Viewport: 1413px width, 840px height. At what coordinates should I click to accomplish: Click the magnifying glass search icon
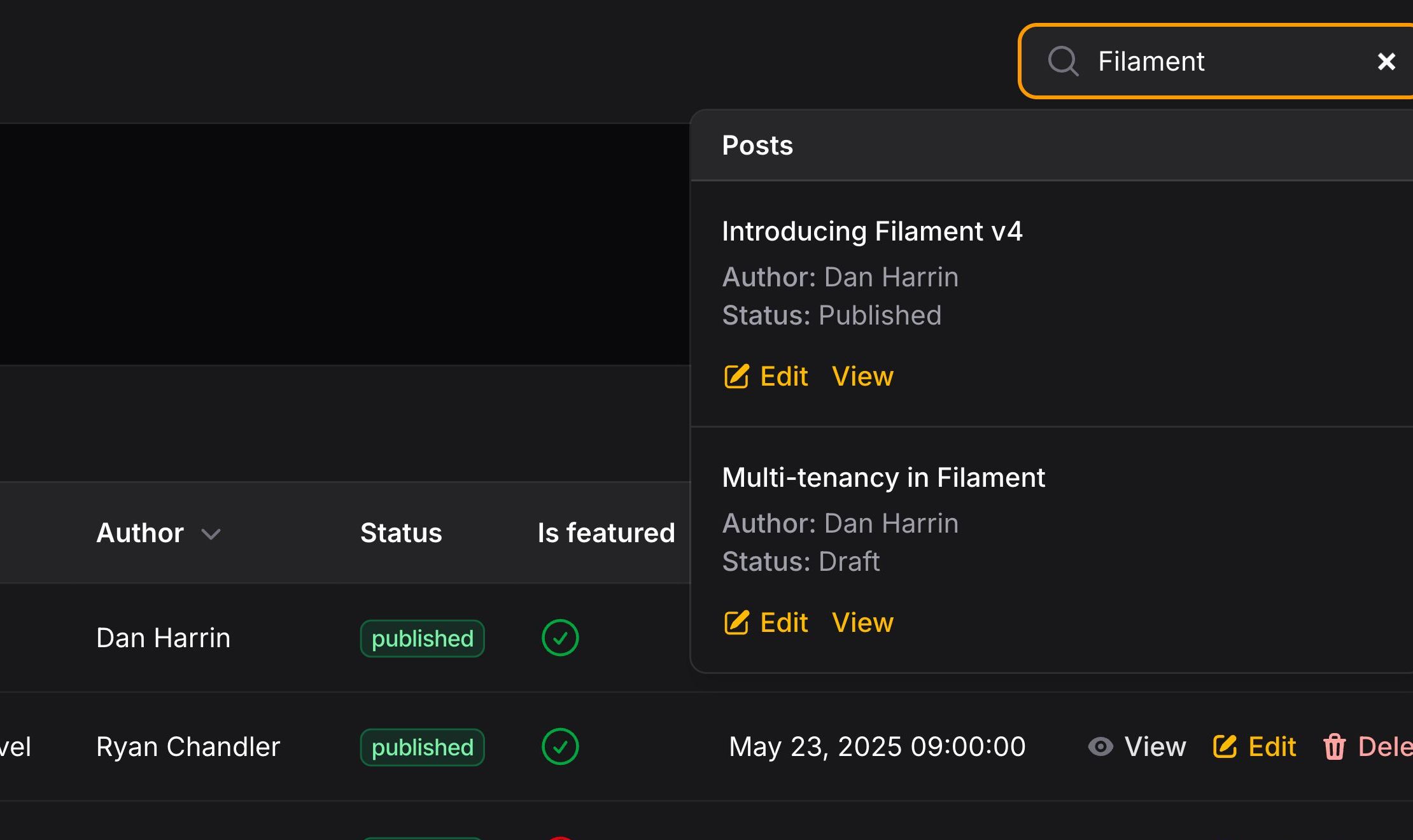click(1063, 61)
